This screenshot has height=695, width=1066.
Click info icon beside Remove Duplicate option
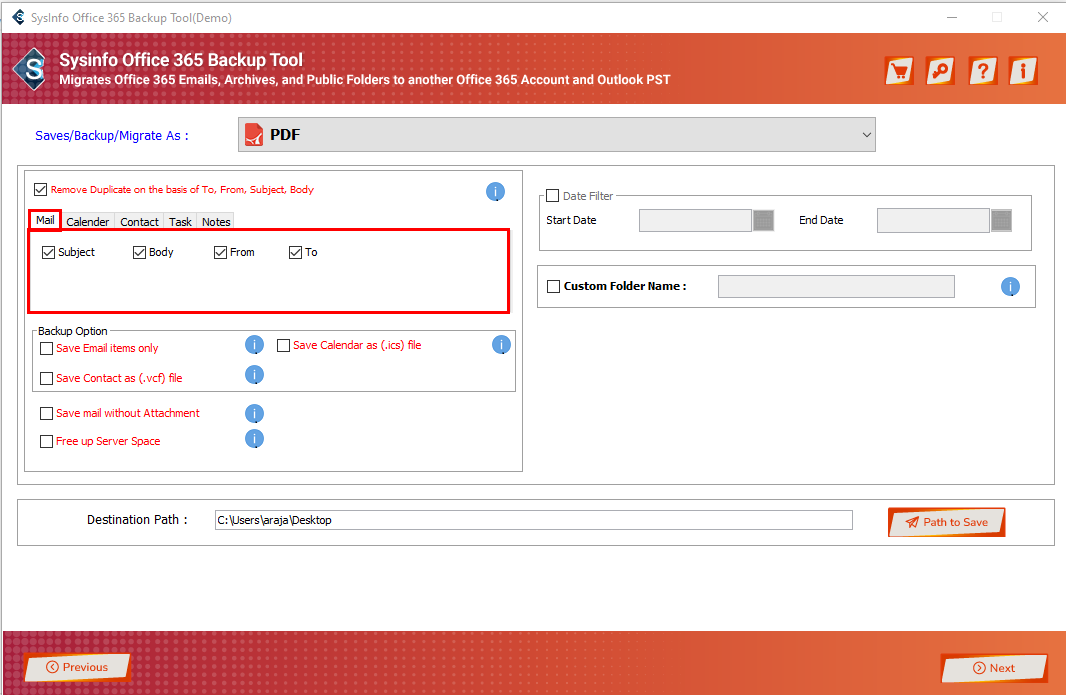pyautogui.click(x=496, y=192)
